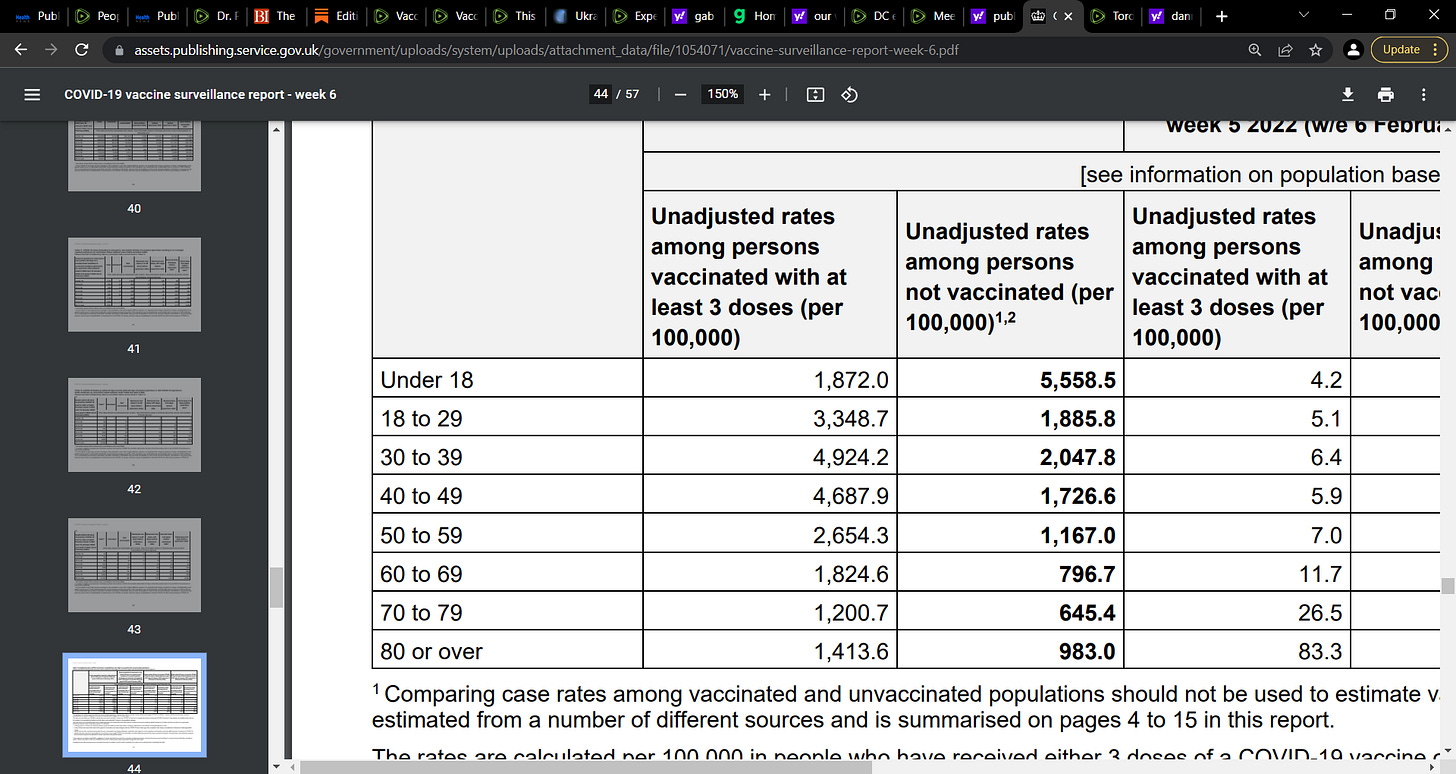
Task: Select page 41 thumbnail
Action: tap(134, 284)
